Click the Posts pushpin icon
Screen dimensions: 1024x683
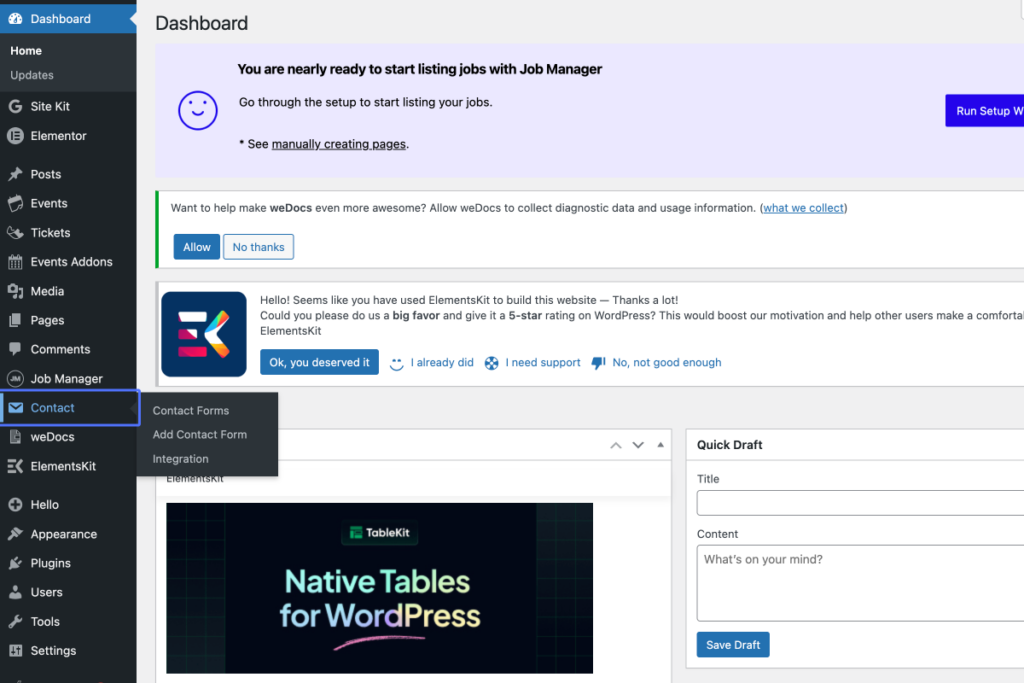point(15,174)
